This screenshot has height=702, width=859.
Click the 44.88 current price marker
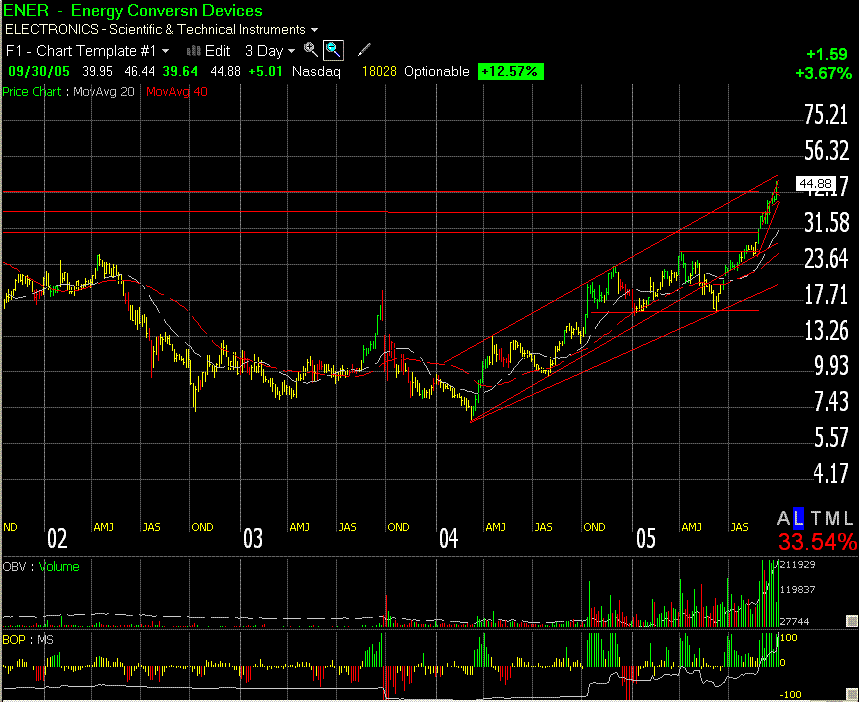coord(815,183)
